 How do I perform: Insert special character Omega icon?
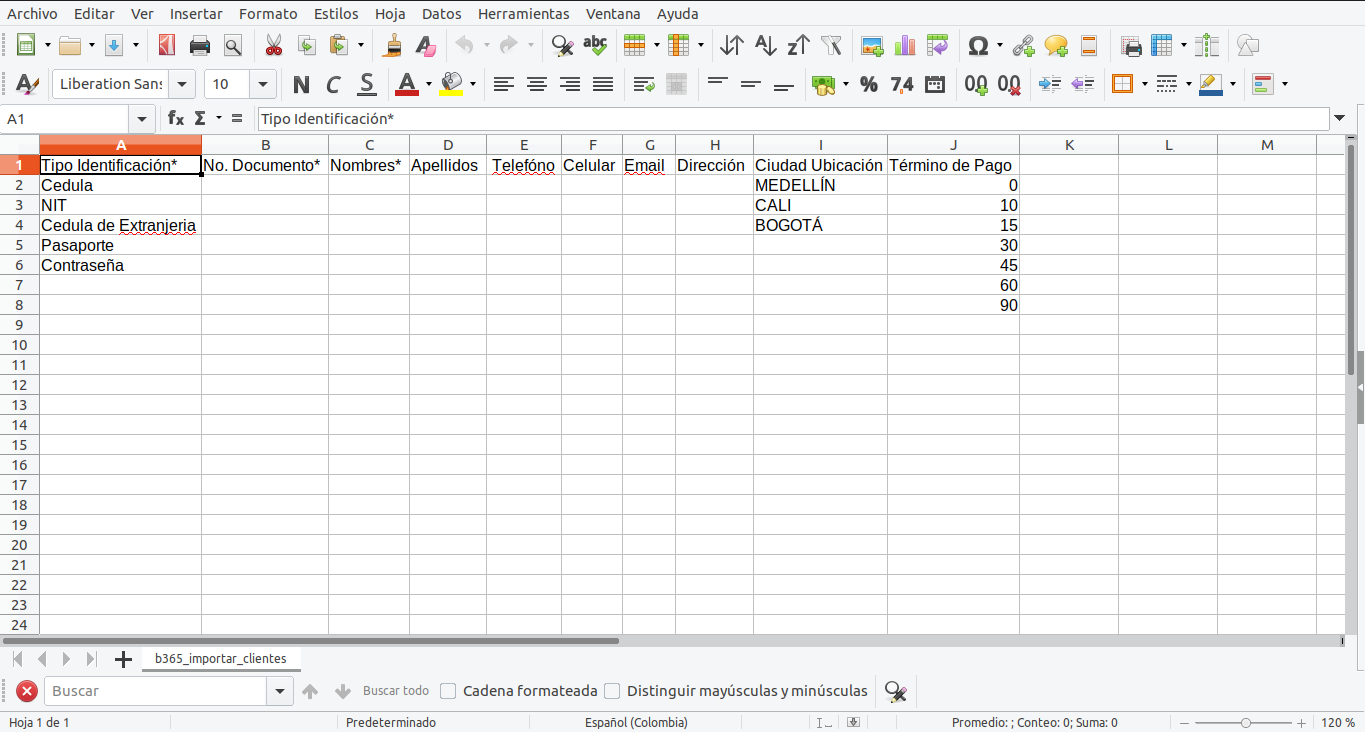click(978, 45)
